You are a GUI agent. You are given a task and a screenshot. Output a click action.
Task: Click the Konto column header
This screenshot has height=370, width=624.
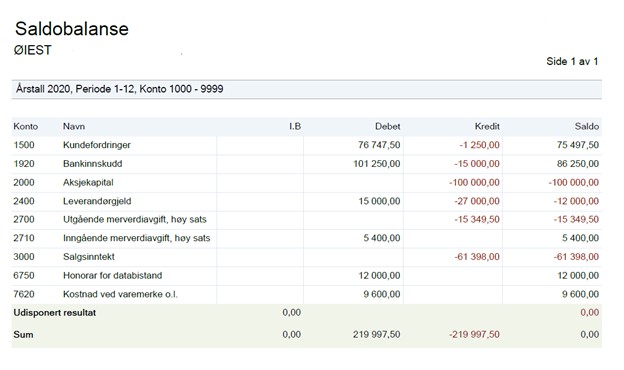click(x=25, y=127)
